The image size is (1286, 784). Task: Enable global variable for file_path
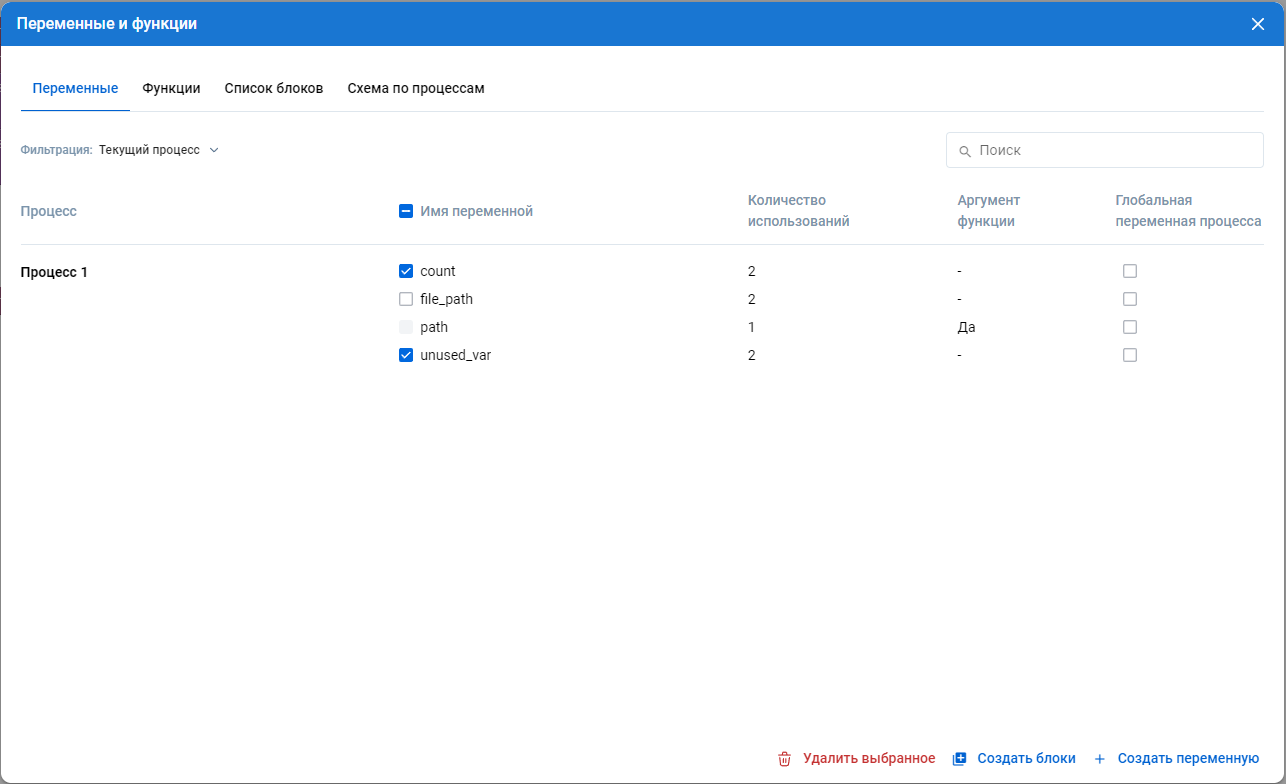pyautogui.click(x=1130, y=299)
